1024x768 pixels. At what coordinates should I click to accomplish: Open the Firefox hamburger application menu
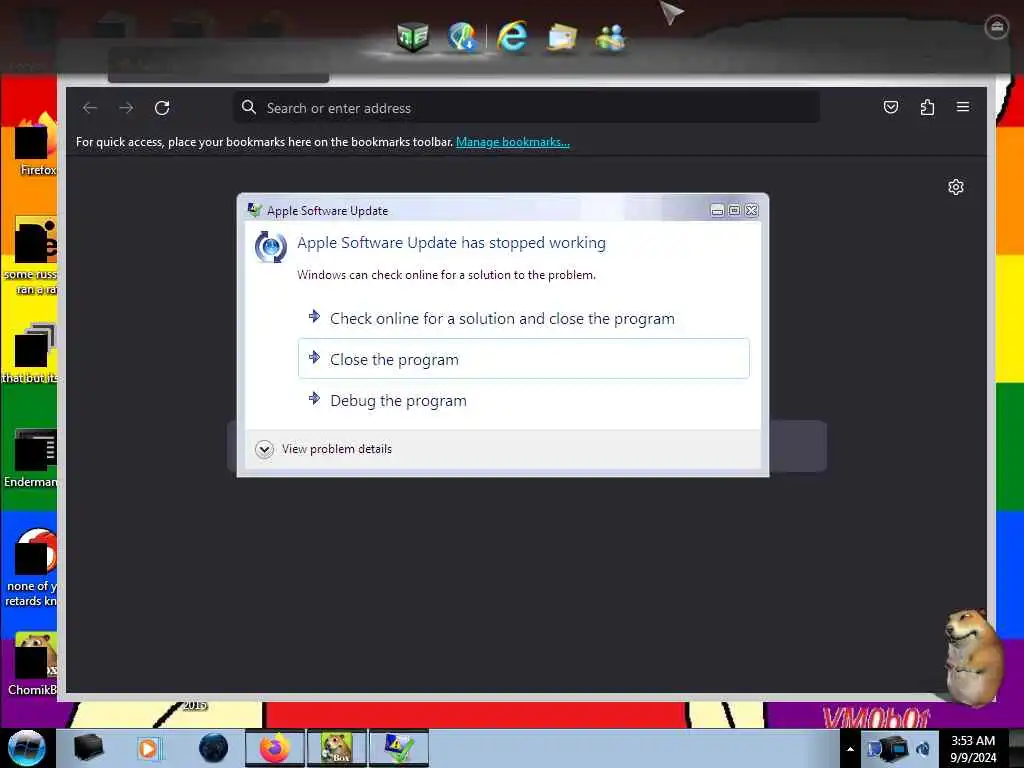(x=963, y=107)
